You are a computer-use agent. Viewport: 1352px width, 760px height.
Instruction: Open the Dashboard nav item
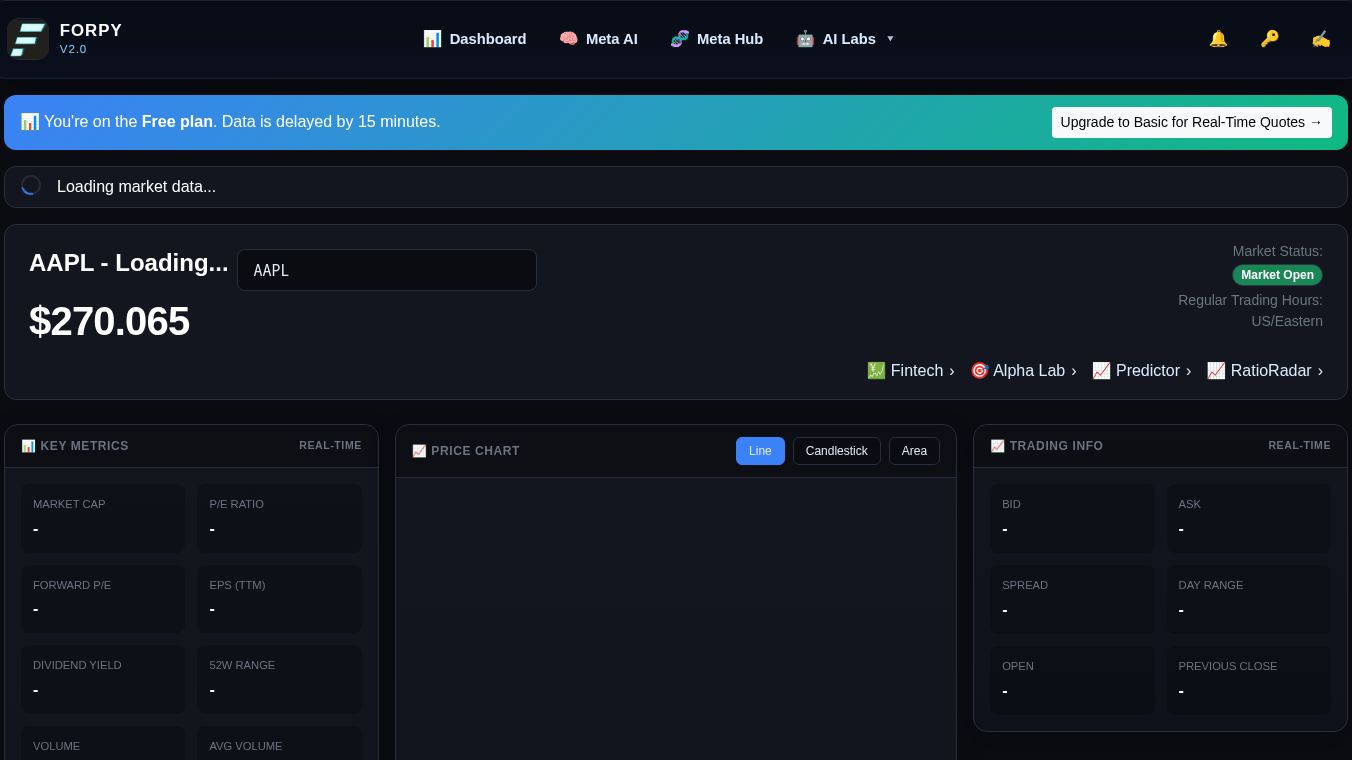pos(475,39)
